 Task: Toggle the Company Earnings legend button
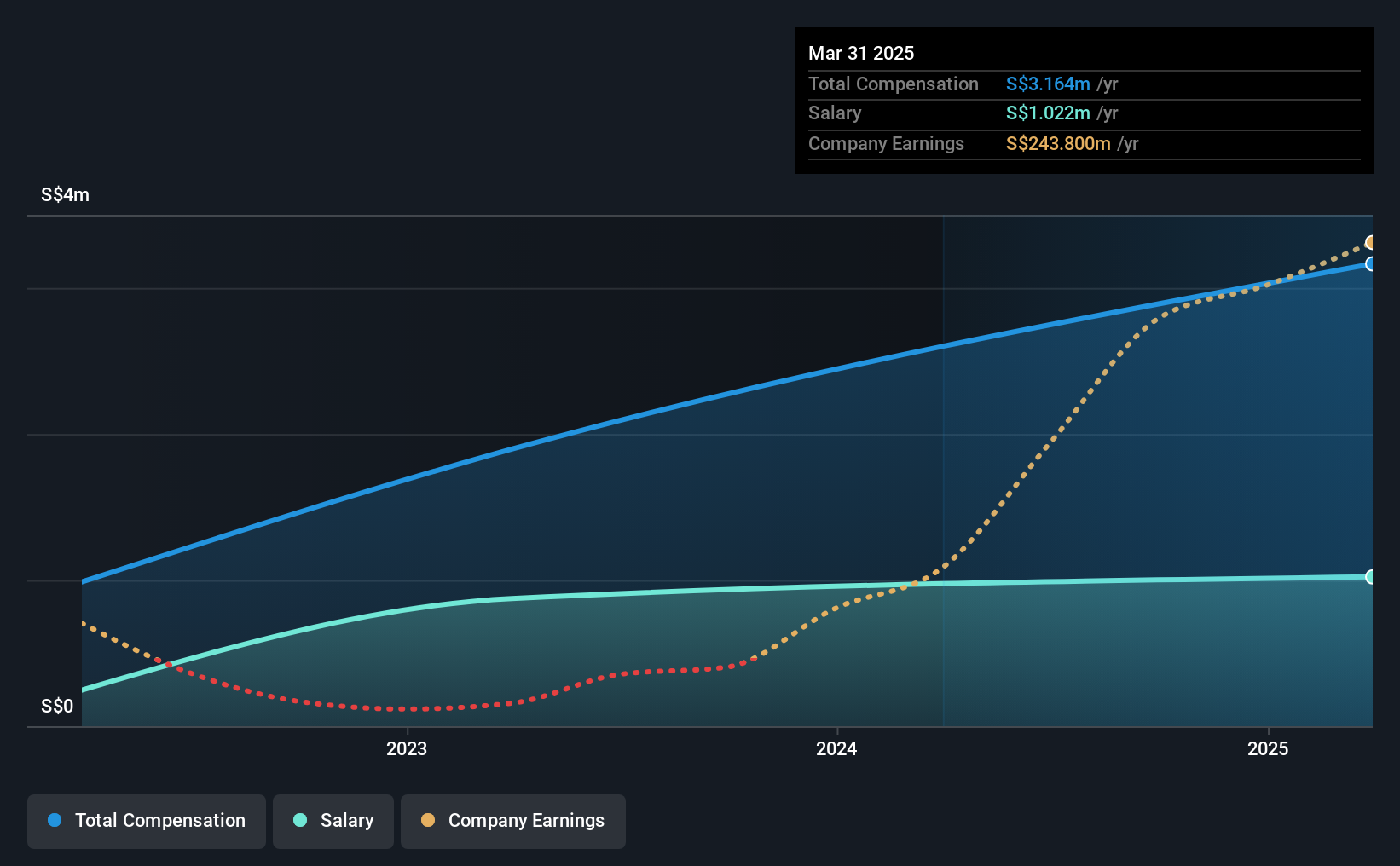point(513,821)
